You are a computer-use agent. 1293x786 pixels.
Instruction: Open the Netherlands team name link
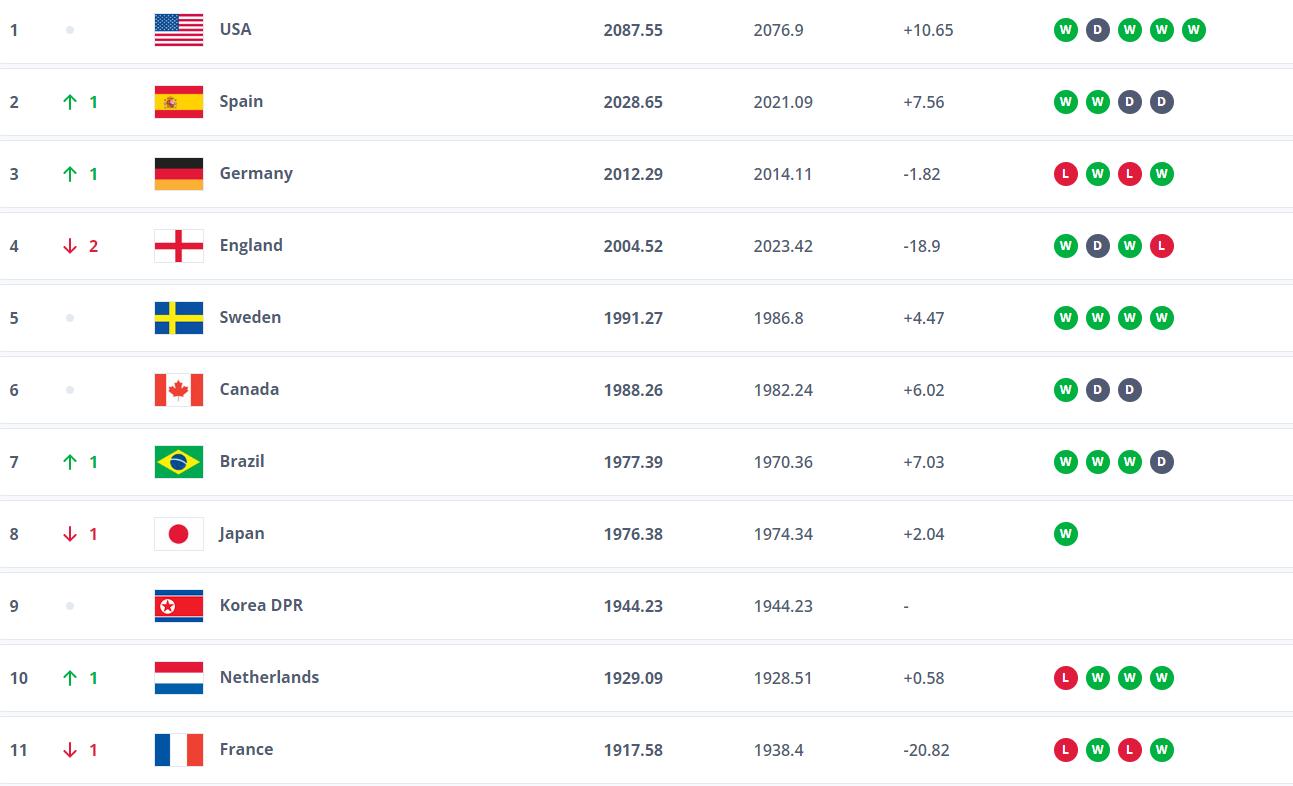coord(269,677)
